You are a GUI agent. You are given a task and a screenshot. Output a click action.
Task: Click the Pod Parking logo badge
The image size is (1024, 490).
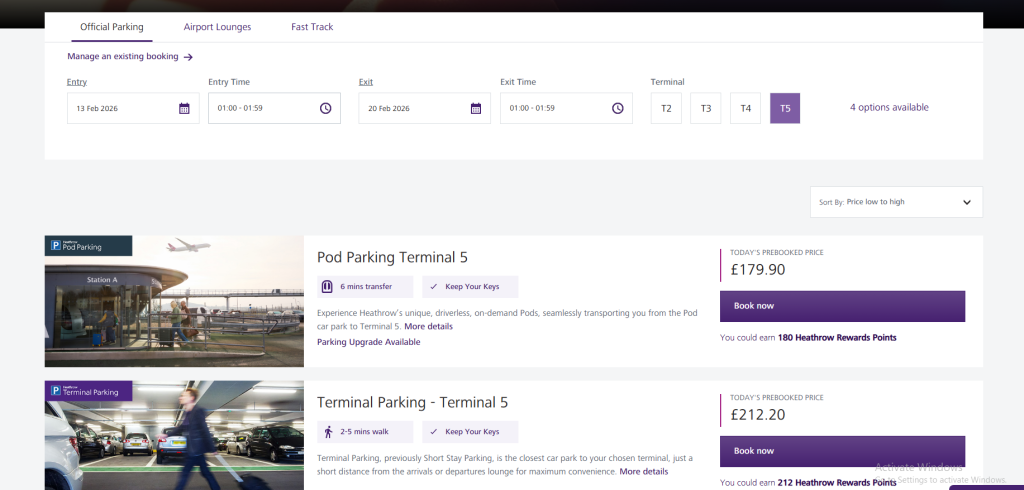88,246
